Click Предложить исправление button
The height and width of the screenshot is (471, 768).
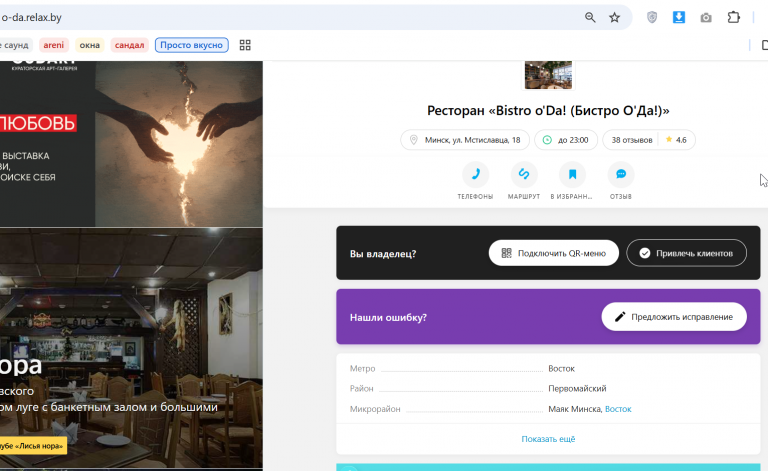(674, 317)
